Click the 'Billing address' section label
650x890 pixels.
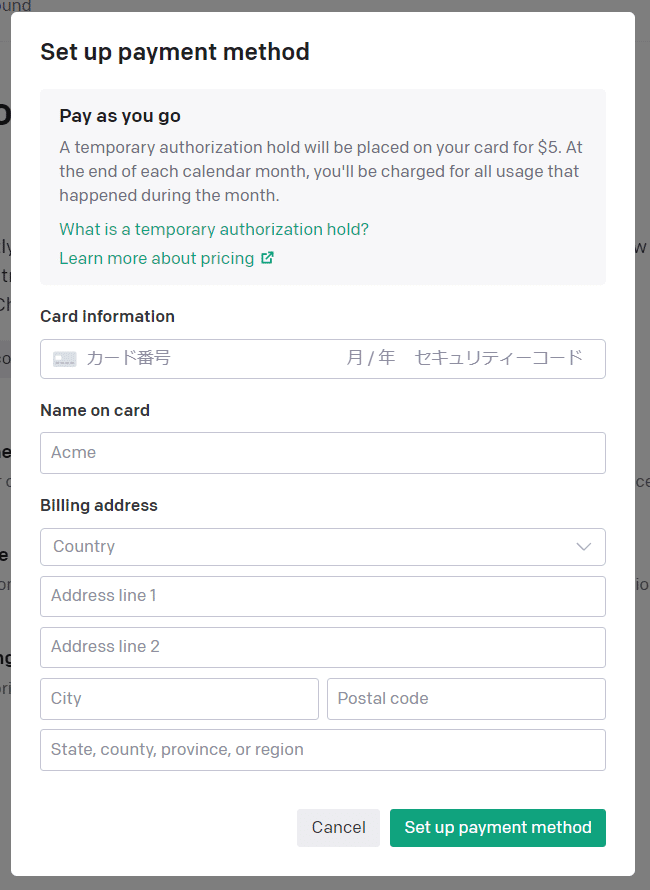click(99, 505)
